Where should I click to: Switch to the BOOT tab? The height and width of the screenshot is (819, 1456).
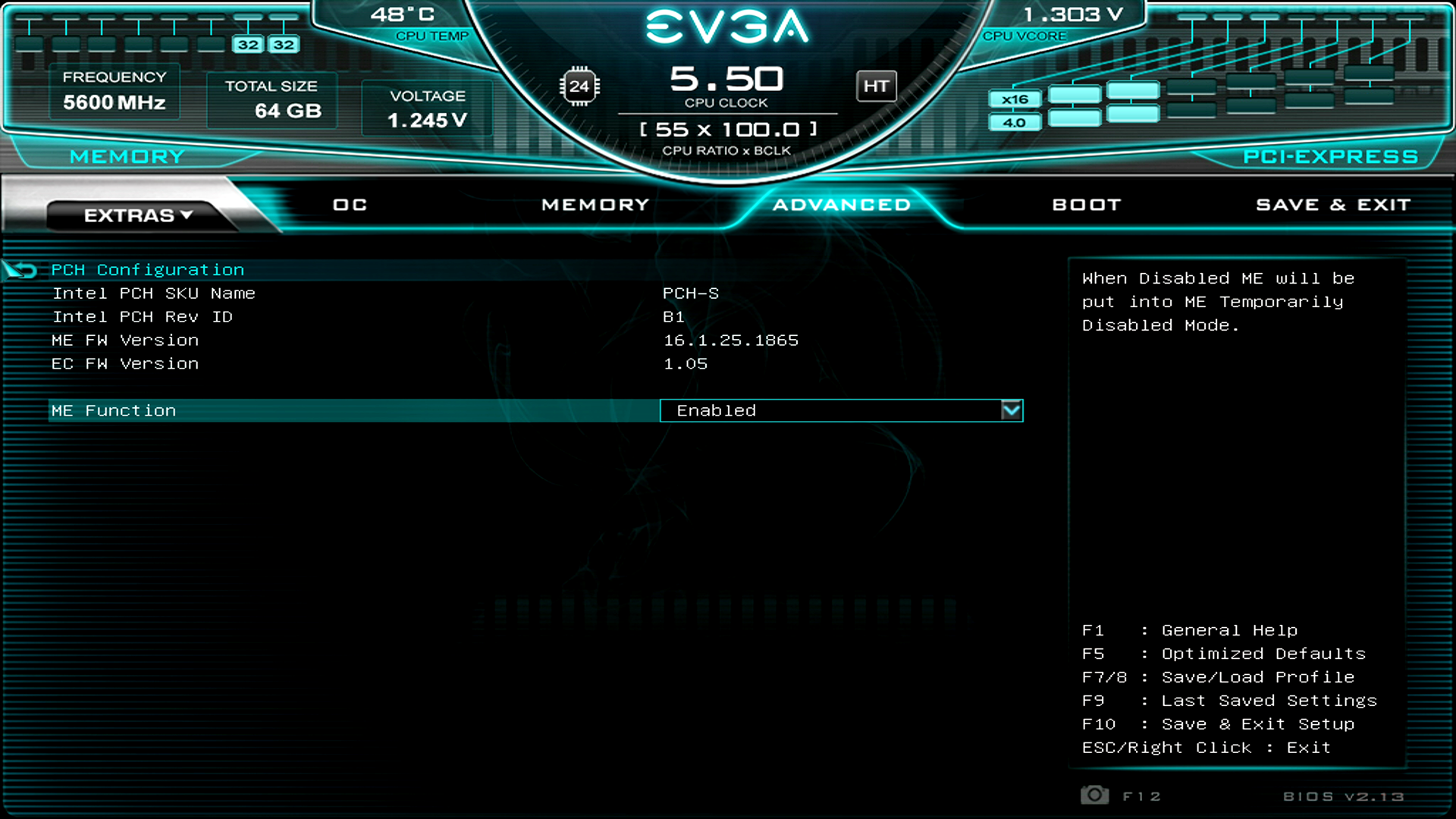[1086, 204]
